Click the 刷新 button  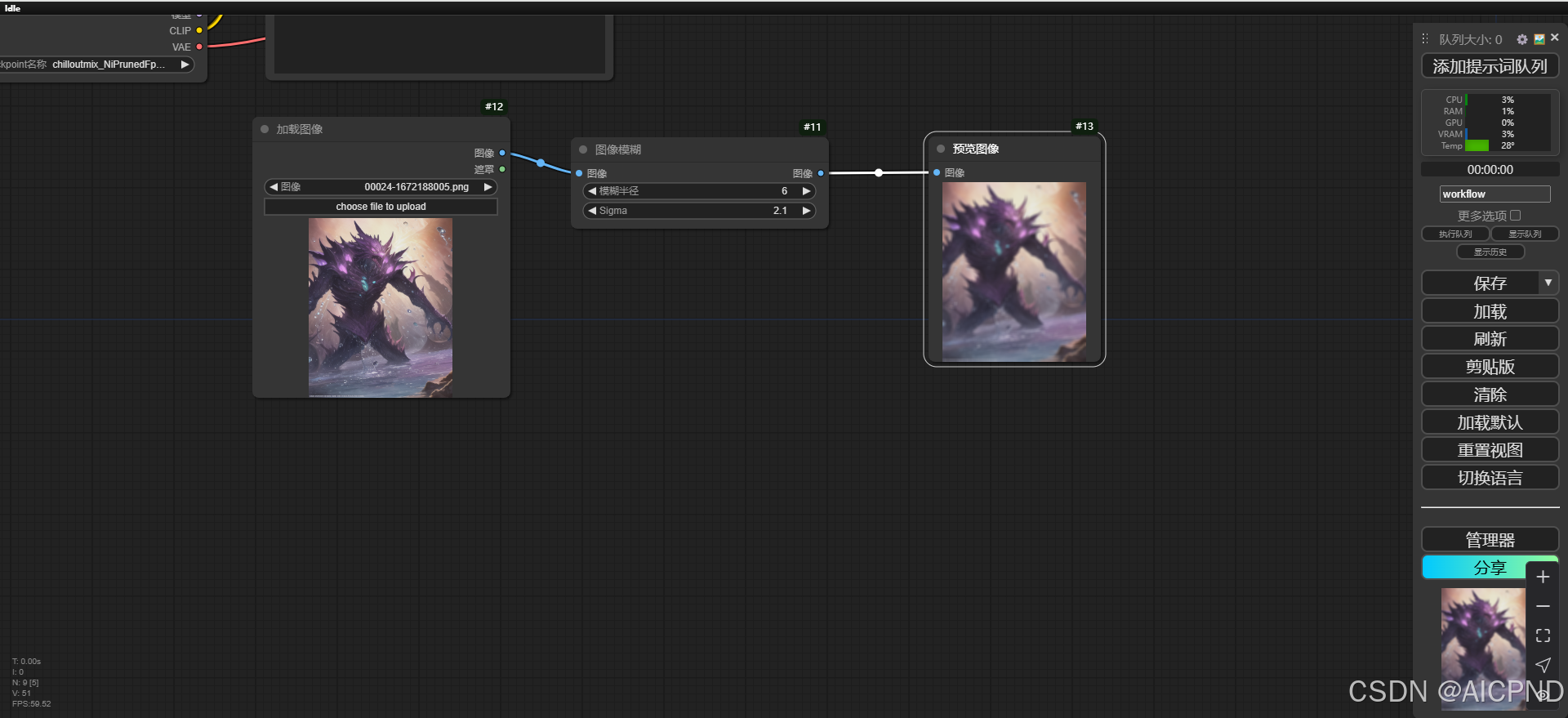pos(1490,339)
